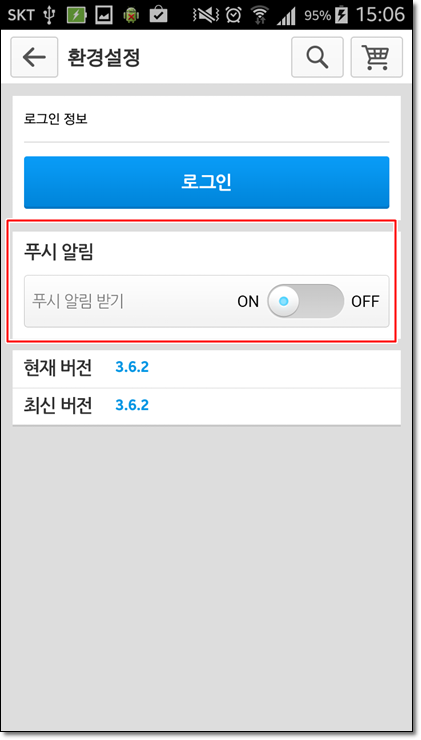Select the OFF label of push switch

(365, 301)
